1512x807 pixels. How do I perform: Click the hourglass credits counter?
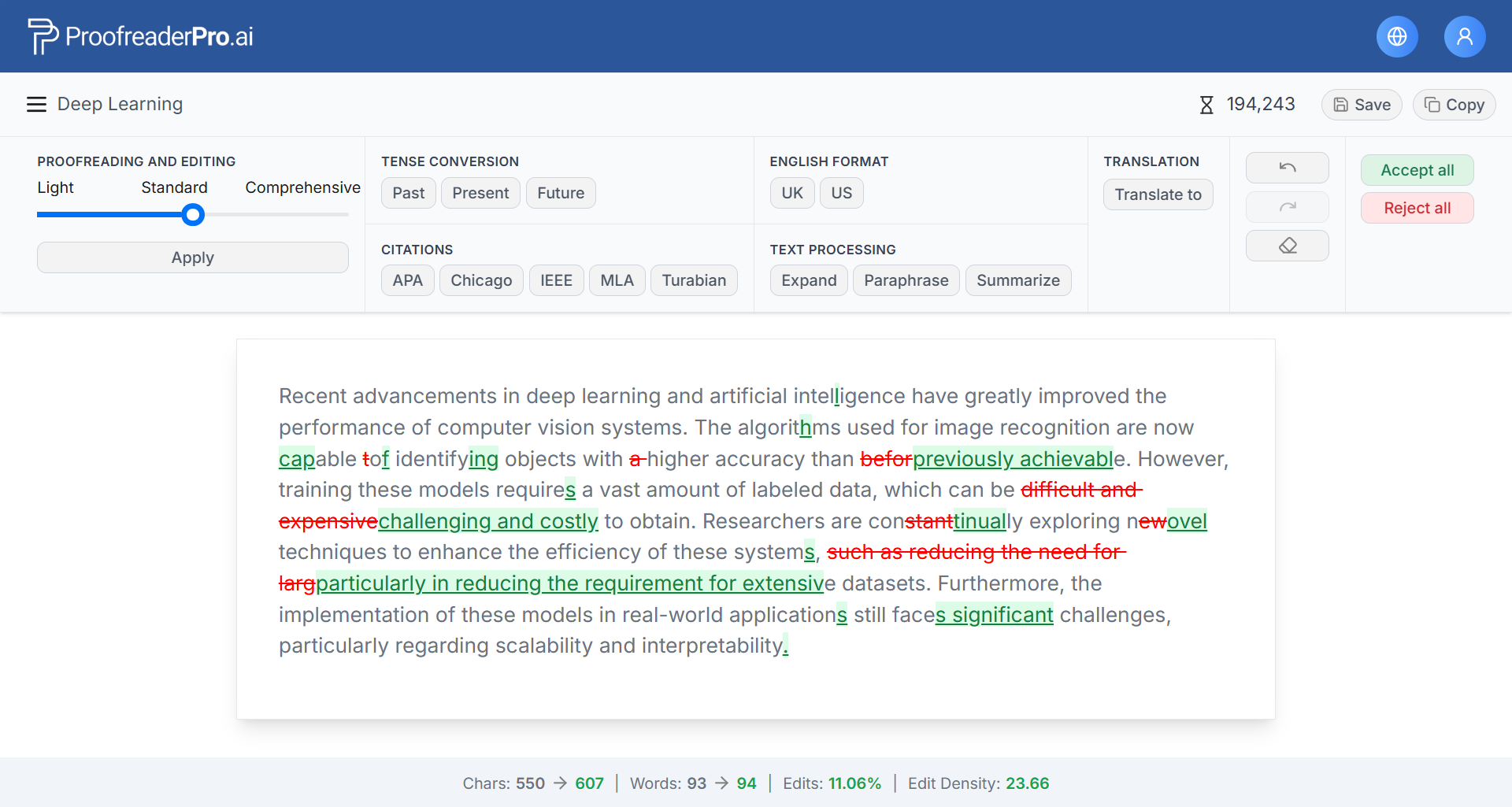click(1247, 105)
